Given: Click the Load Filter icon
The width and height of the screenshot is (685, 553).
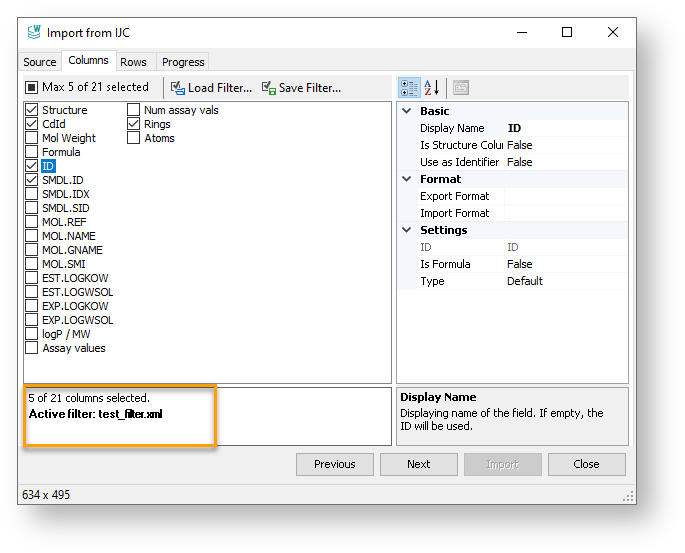Looking at the screenshot, I should 178,88.
